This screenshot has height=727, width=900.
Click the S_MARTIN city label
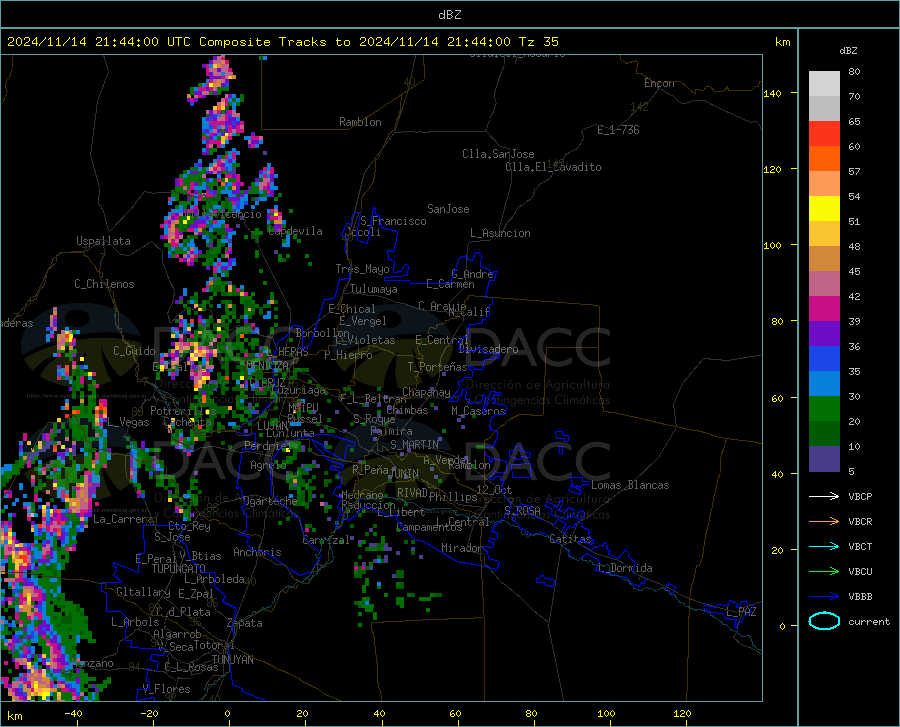pyautogui.click(x=414, y=445)
